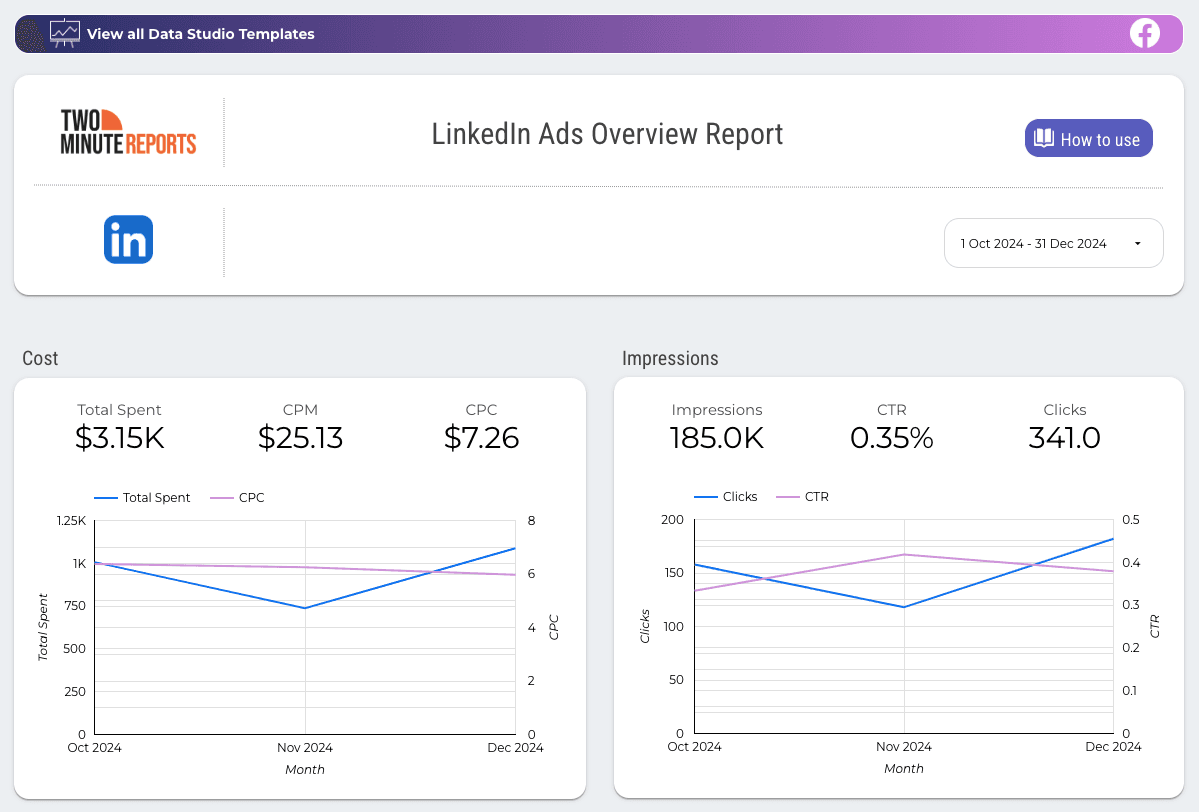Click the Facebook icon in the top banner
This screenshot has width=1199, height=812.
1144,33
